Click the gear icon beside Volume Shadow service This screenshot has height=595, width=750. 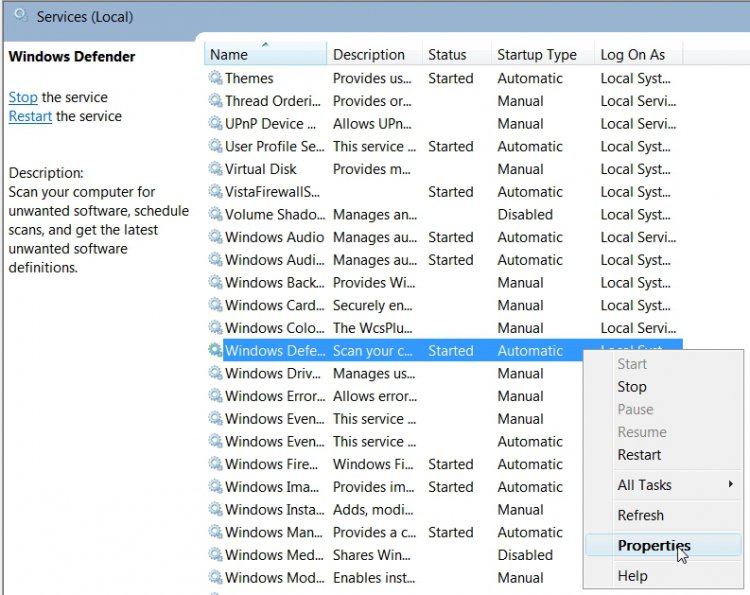215,214
